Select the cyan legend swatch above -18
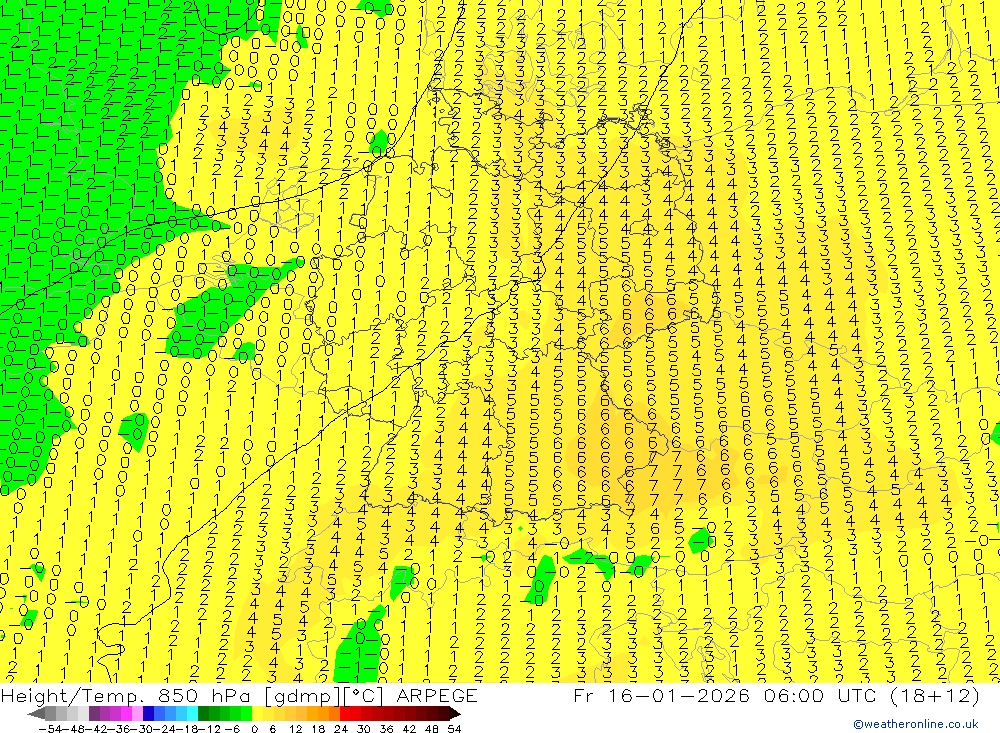This screenshot has height=733, width=1000. pyautogui.click(x=192, y=713)
